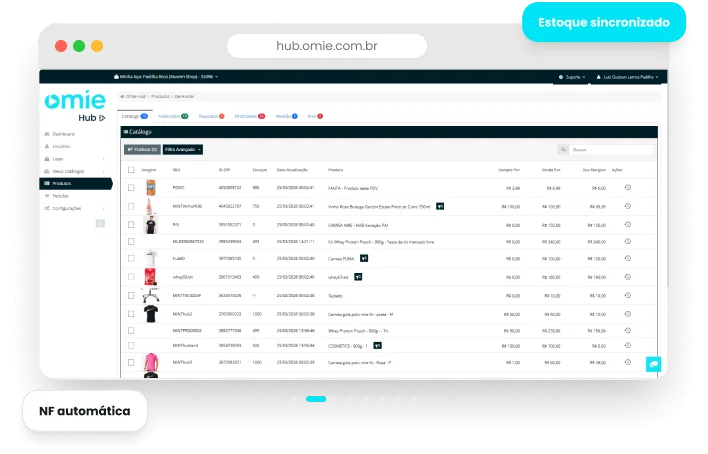Go to Dashboard in the sidebar

(62, 133)
